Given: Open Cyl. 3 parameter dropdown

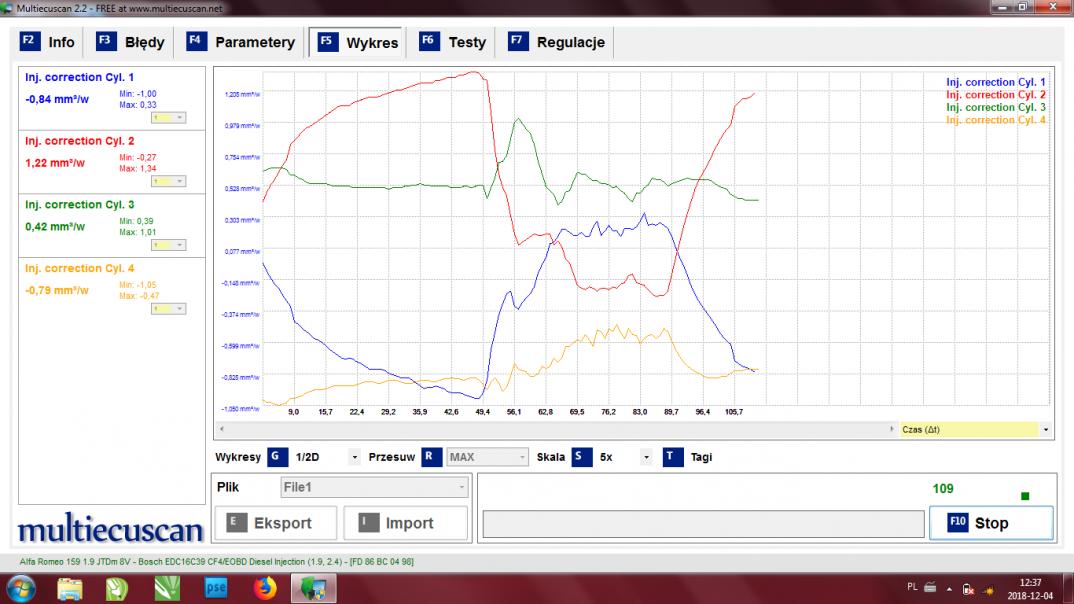Looking at the screenshot, I should point(168,245).
